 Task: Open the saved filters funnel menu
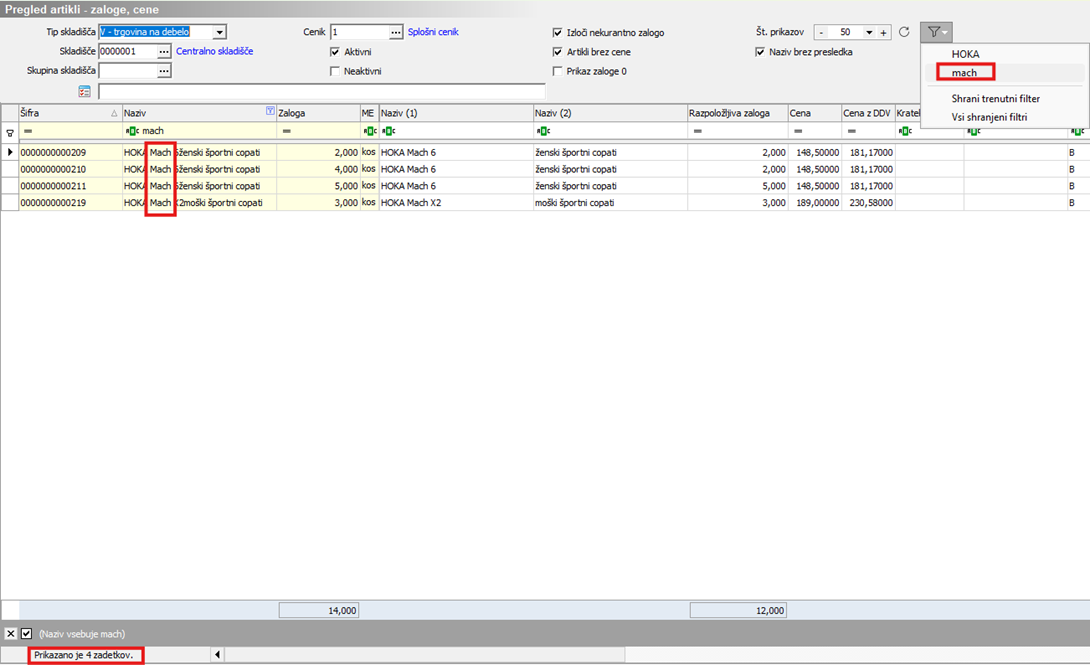[x=936, y=32]
